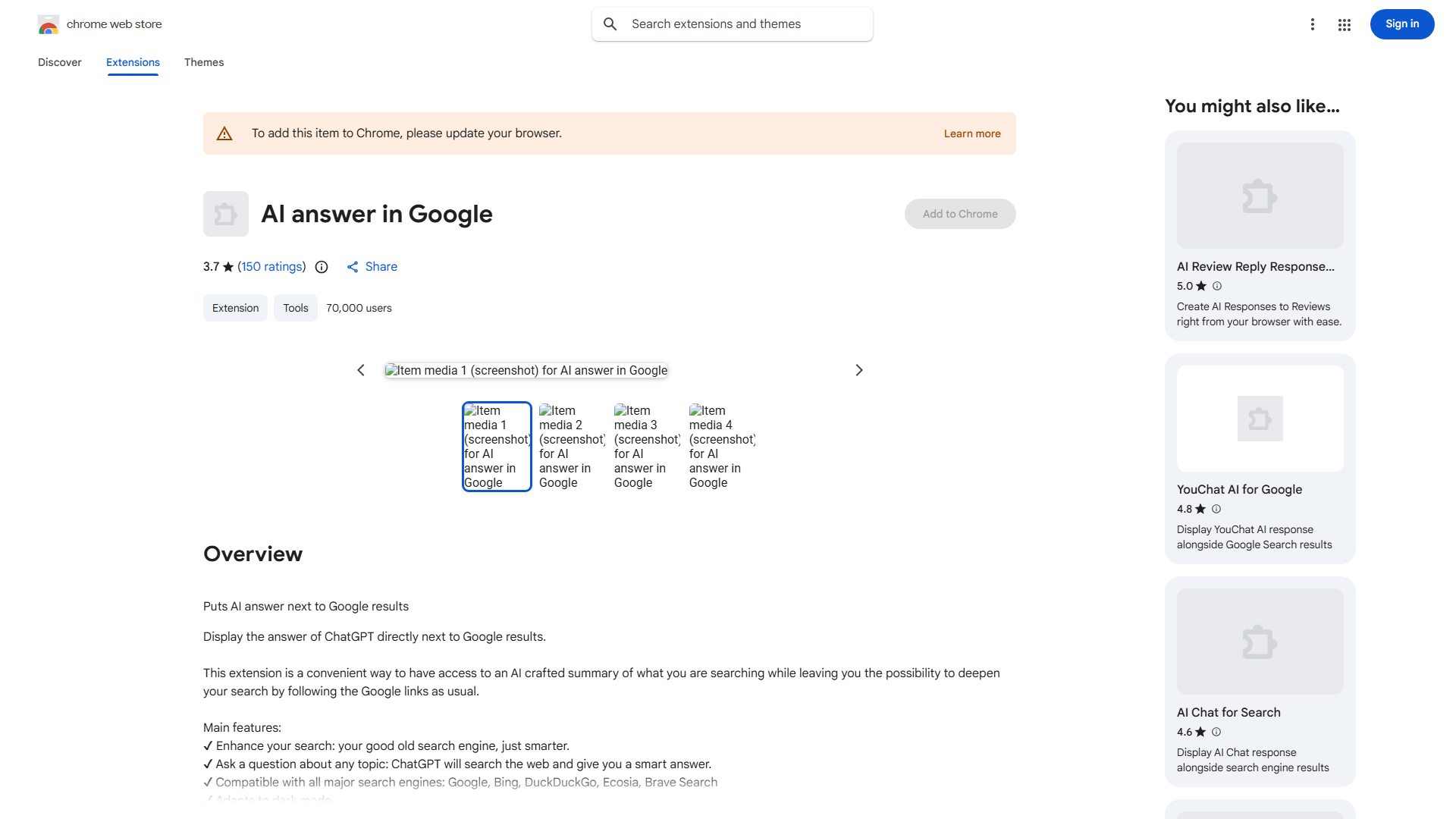Open the 150 ratings link
This screenshot has width=1456, height=819.
(x=271, y=266)
